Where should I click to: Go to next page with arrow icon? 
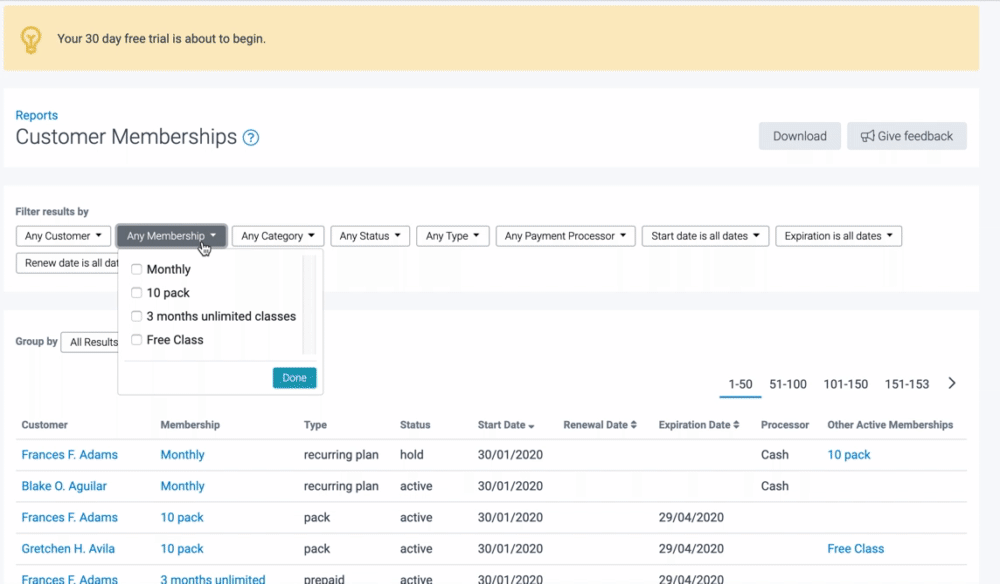[952, 384]
